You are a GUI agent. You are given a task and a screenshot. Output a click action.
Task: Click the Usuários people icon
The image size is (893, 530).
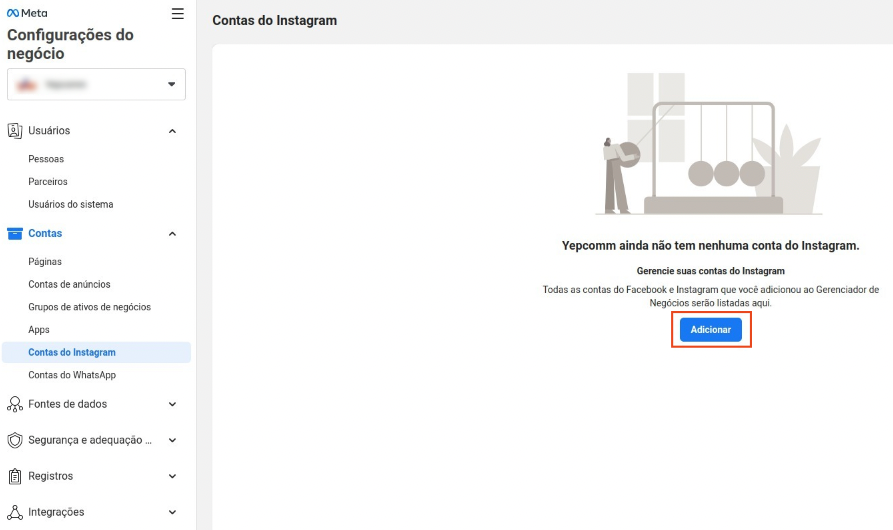(15, 131)
